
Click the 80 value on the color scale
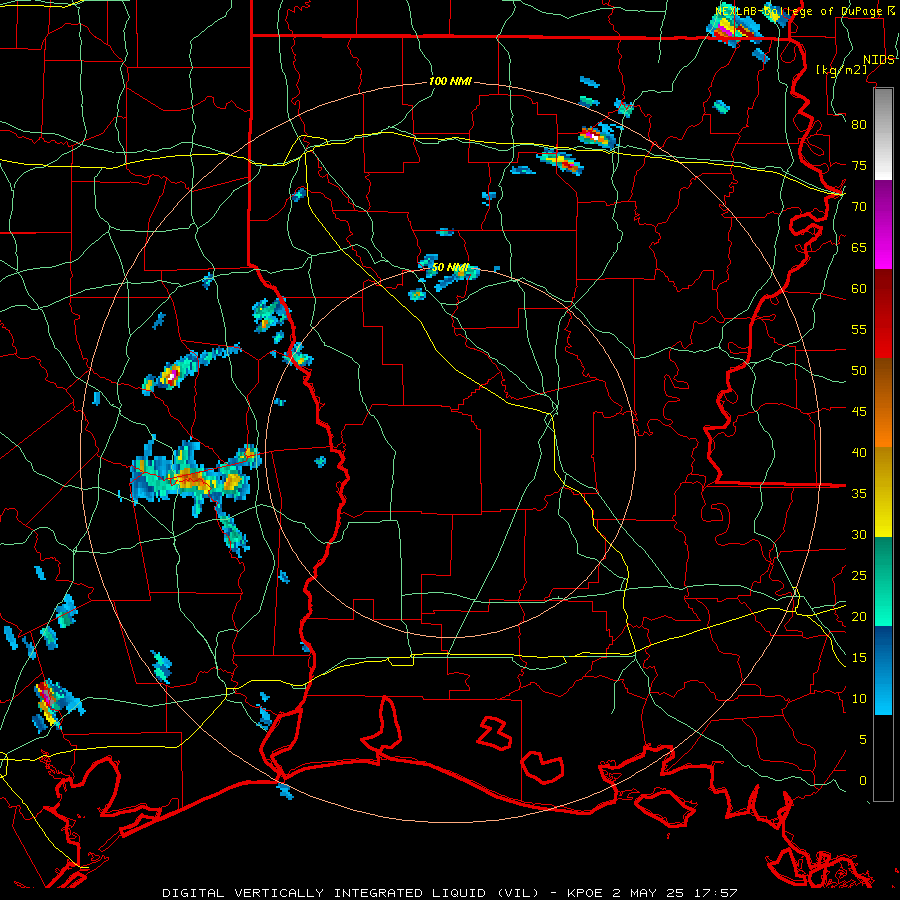tap(859, 124)
